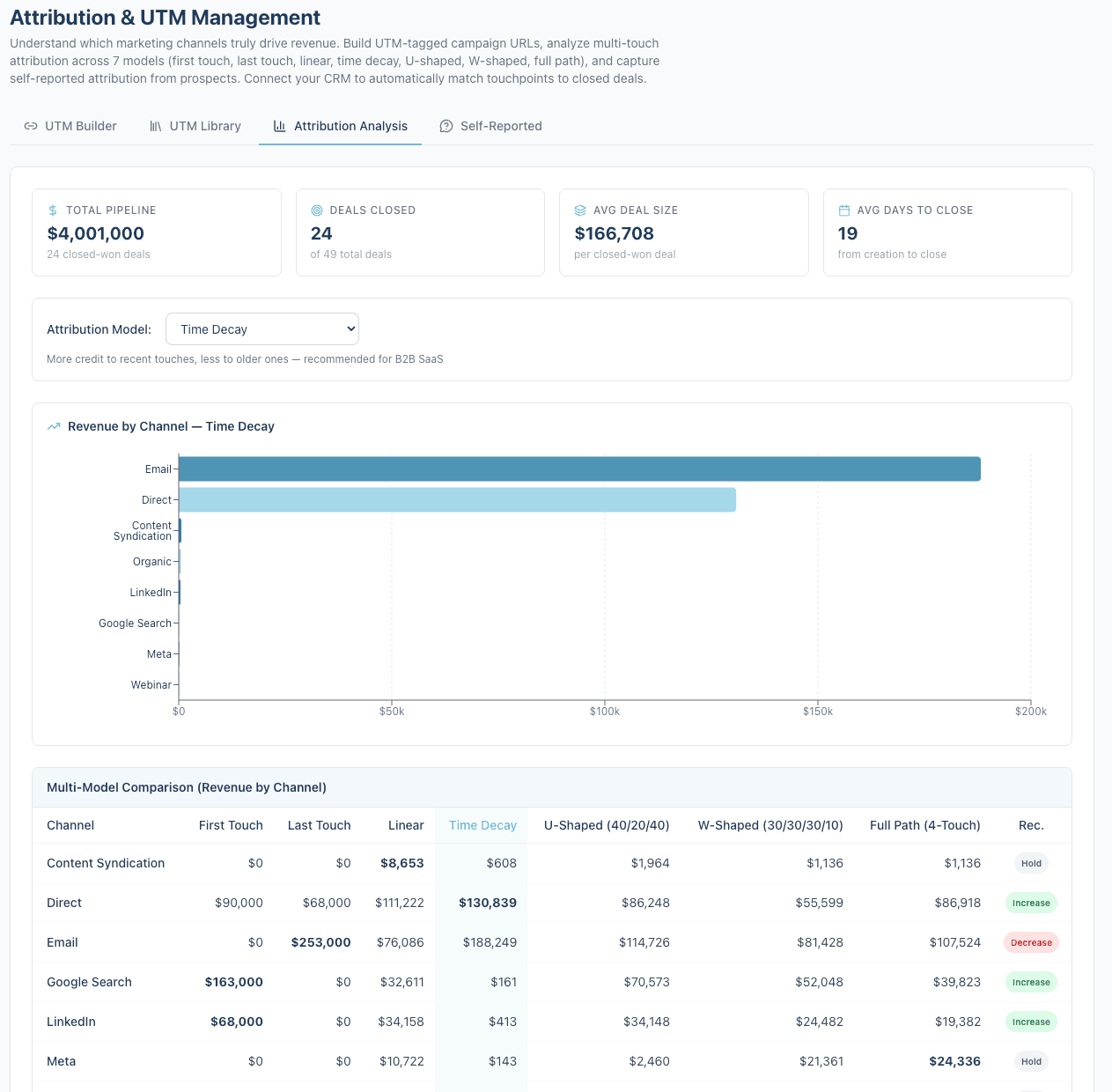Click the dollar icon on Total Pipeline card
This screenshot has width=1112, height=1092.
tap(52, 210)
